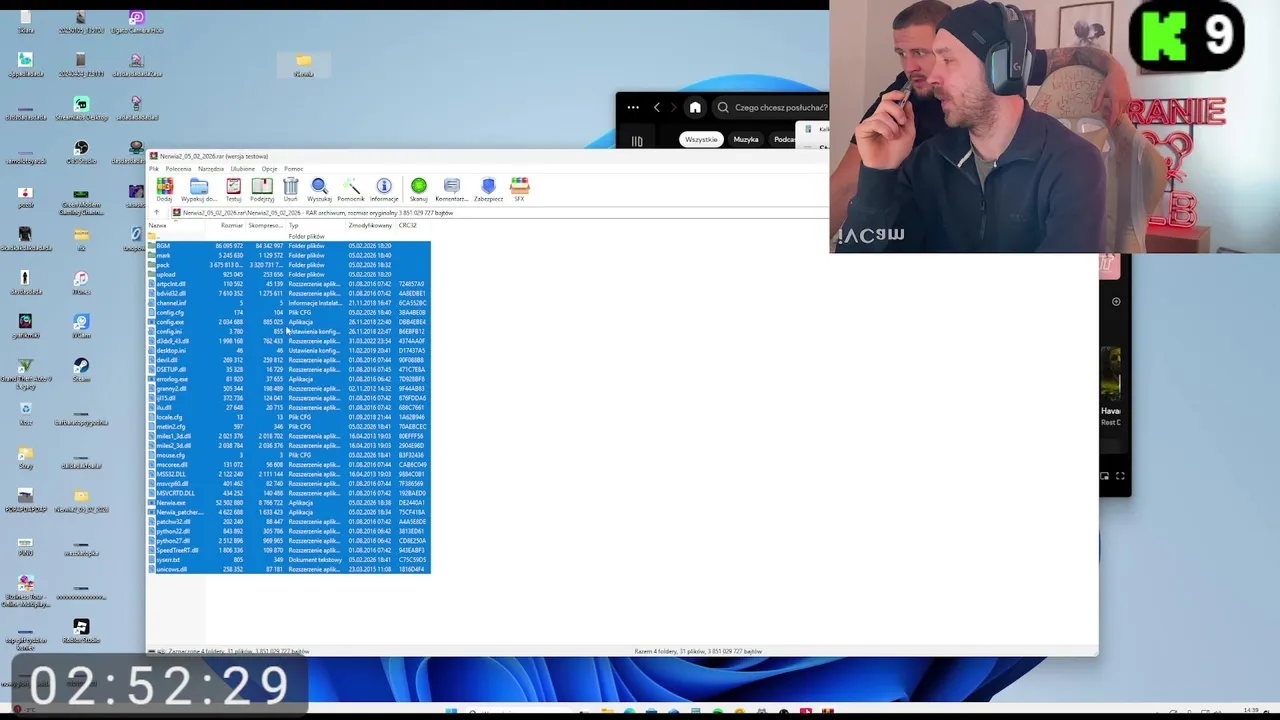Select the metin2.cfg file row
Screen dimensions: 1280x720
(289, 427)
